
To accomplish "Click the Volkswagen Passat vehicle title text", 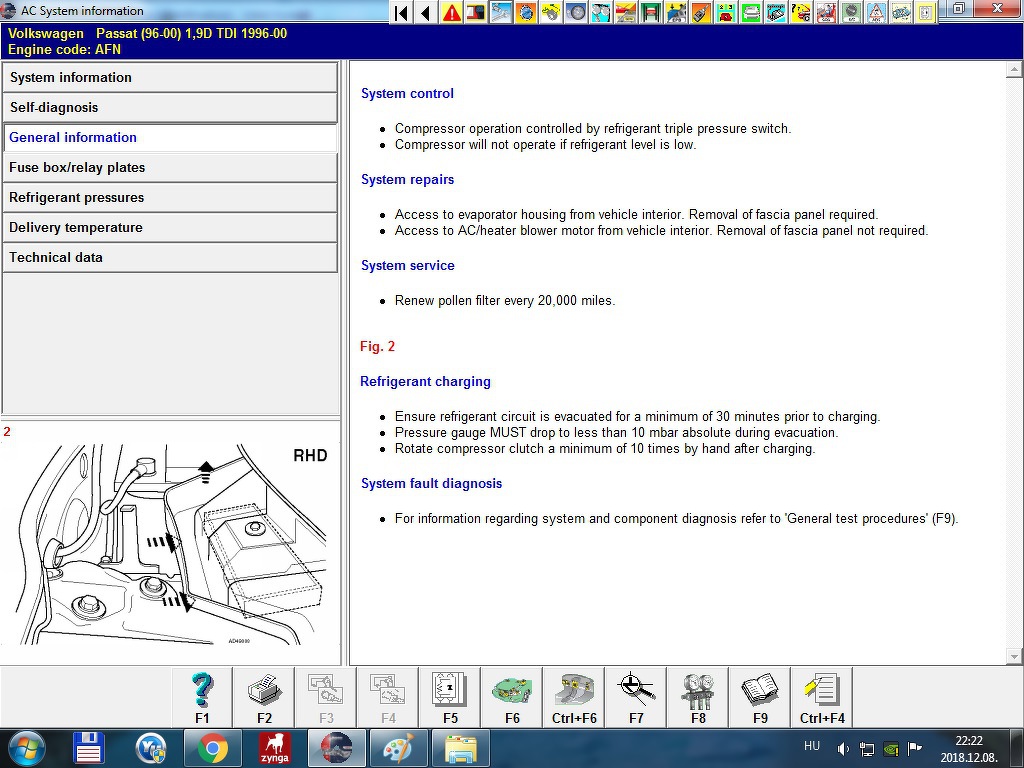I will click(x=148, y=33).
